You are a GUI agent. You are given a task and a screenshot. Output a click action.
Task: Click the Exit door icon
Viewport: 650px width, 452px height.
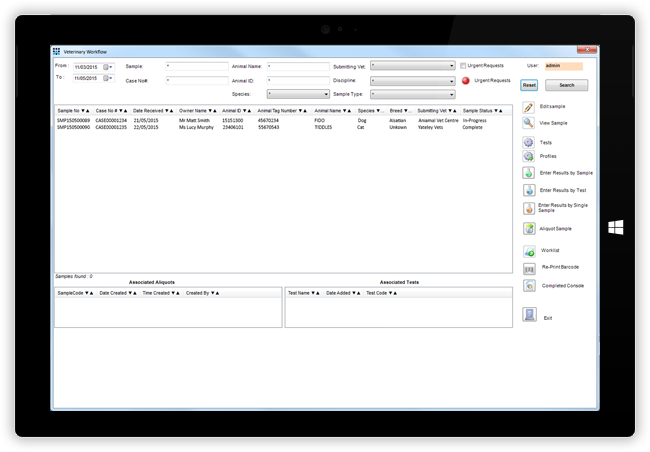click(x=529, y=315)
